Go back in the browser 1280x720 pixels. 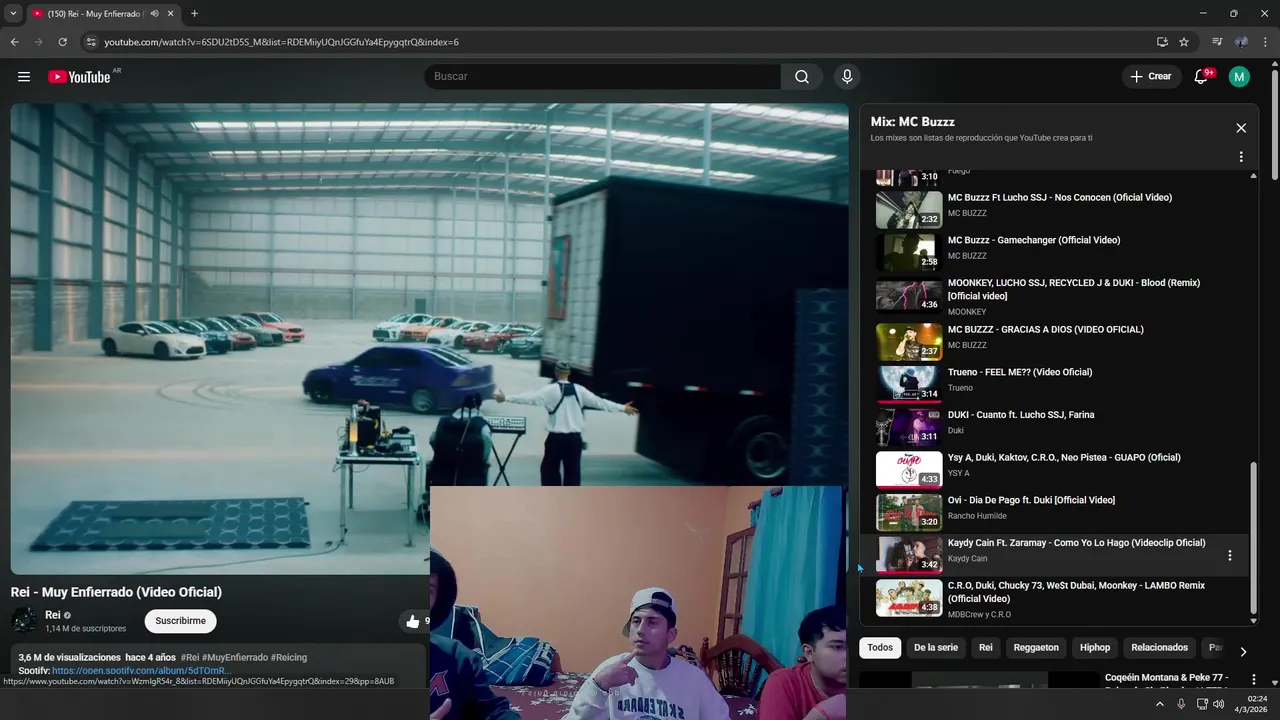pos(14,42)
